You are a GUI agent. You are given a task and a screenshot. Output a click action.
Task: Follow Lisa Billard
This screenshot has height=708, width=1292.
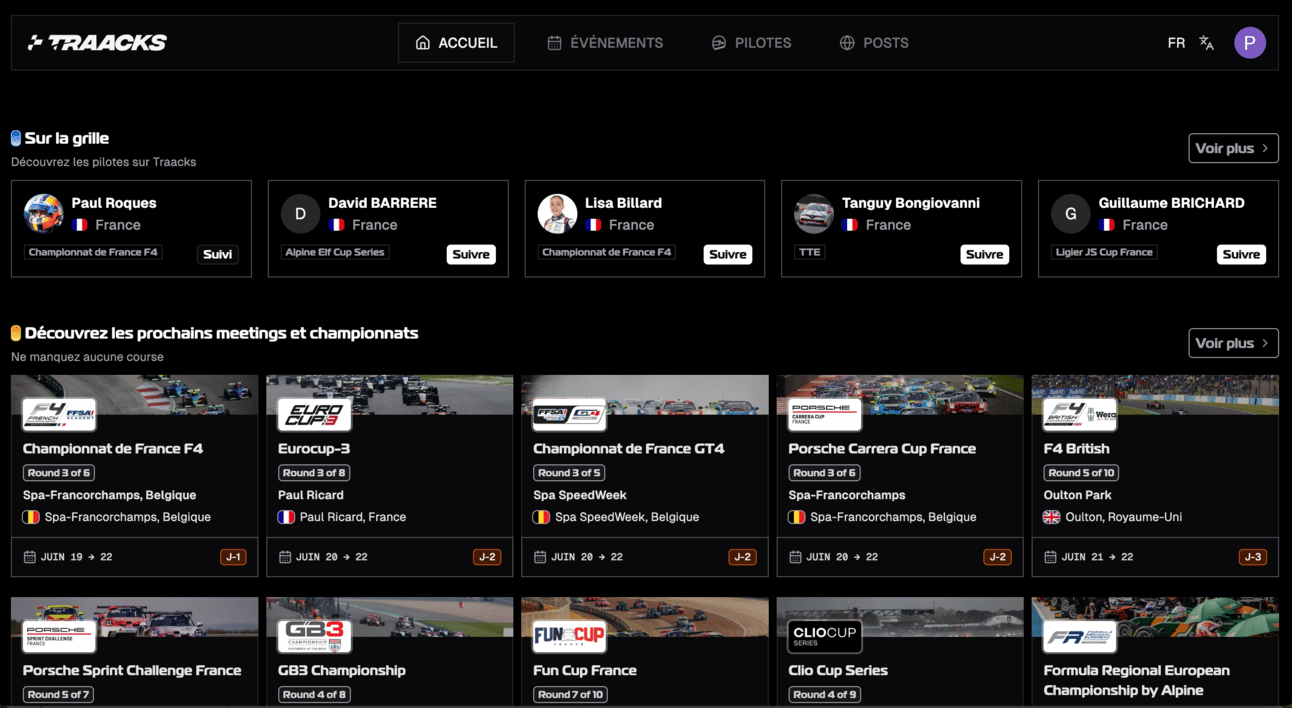coord(728,254)
